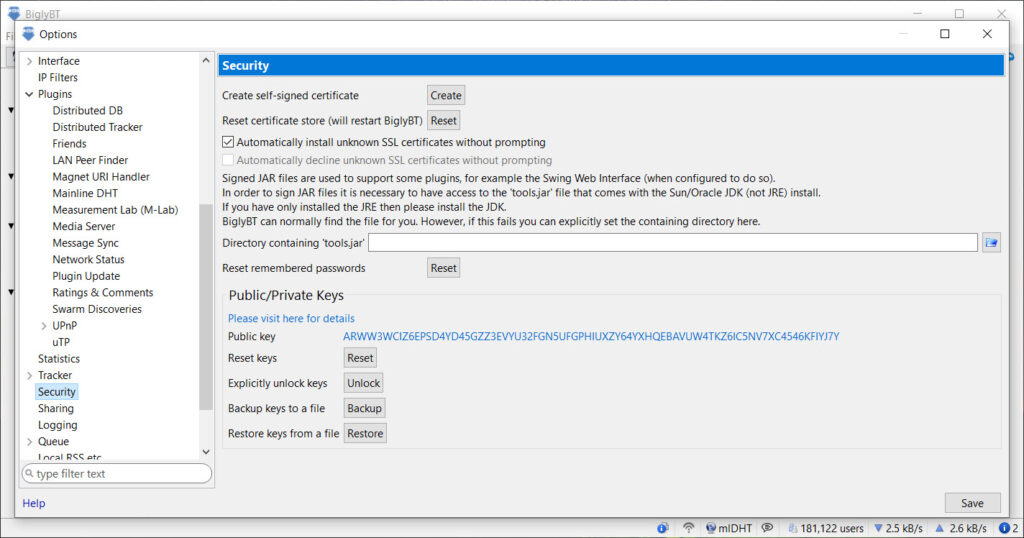
Task: Open Sharing settings page
Action: point(56,408)
